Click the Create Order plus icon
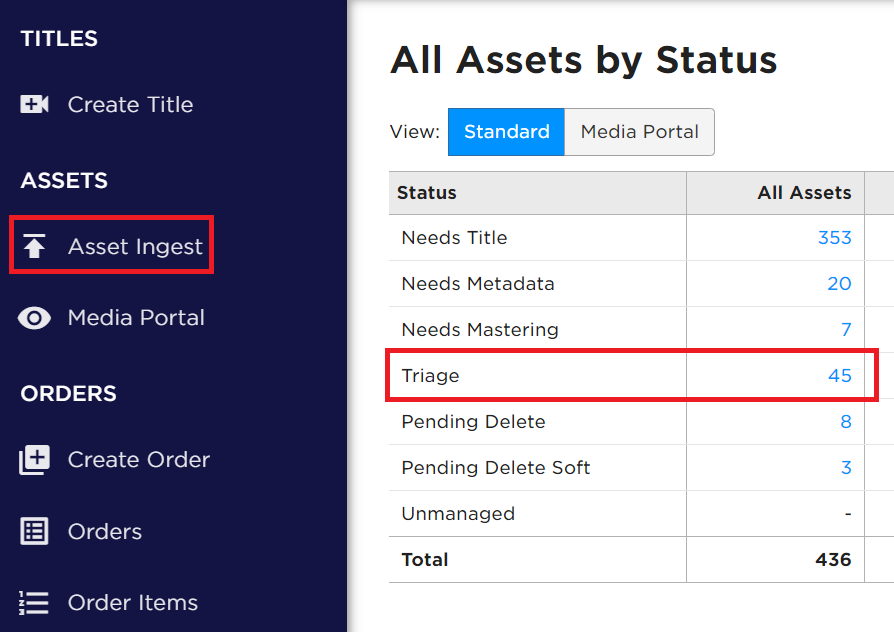This screenshot has width=894, height=632. tap(34, 460)
